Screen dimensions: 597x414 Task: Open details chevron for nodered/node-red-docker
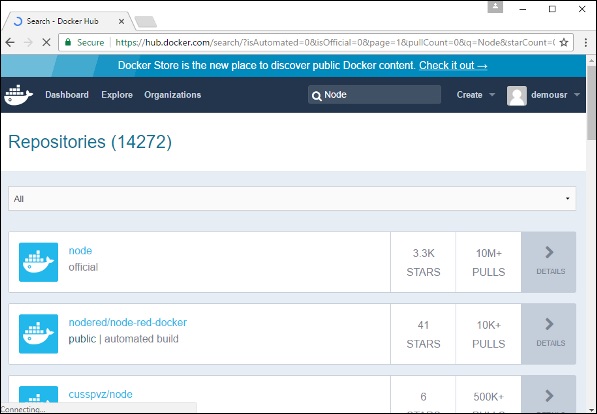pos(549,324)
